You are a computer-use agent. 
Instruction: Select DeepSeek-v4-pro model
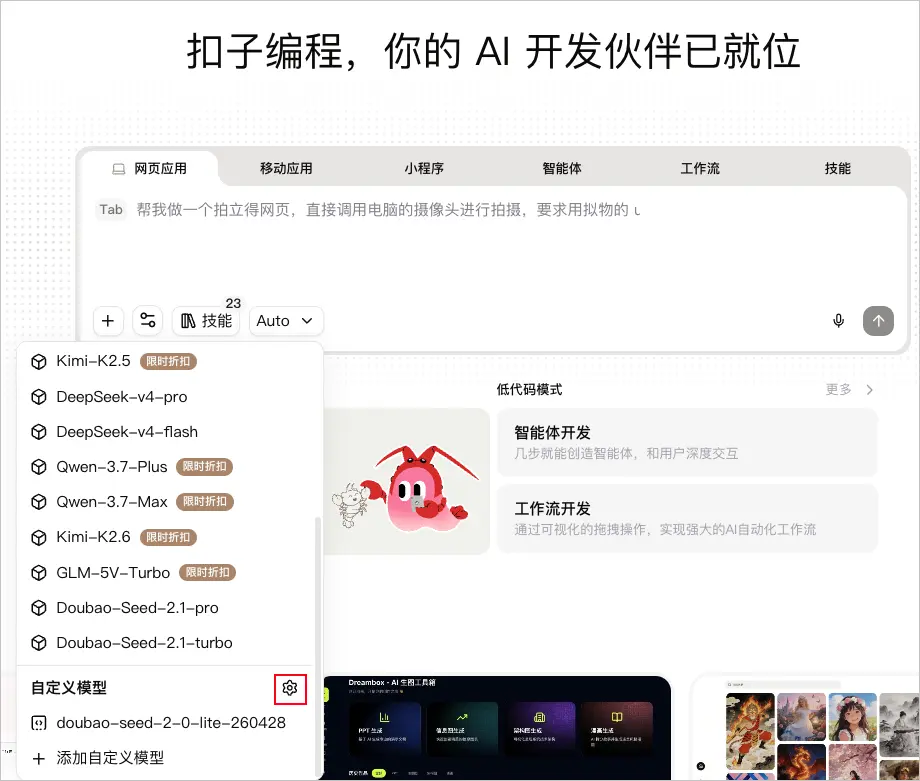167,397
